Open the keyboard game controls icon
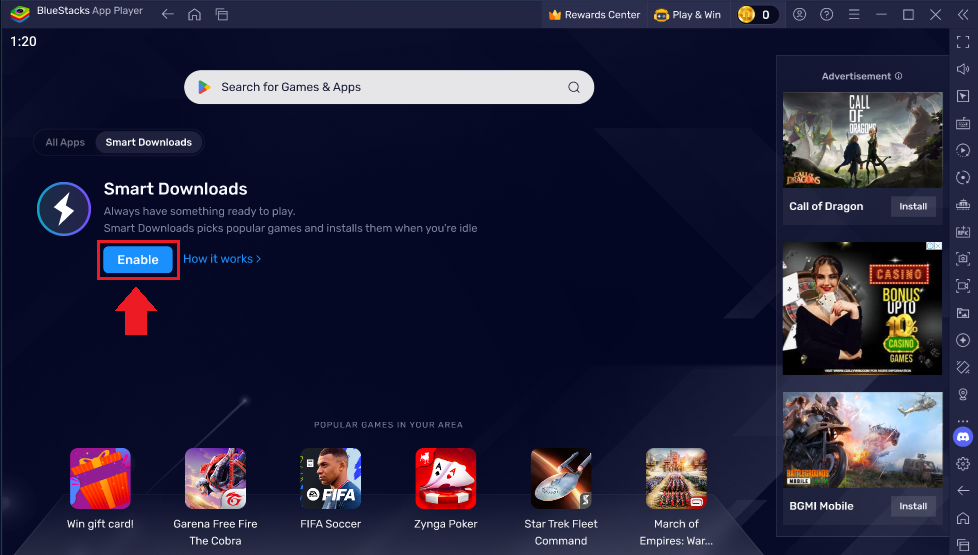Image resolution: width=978 pixels, height=555 pixels. point(963,123)
